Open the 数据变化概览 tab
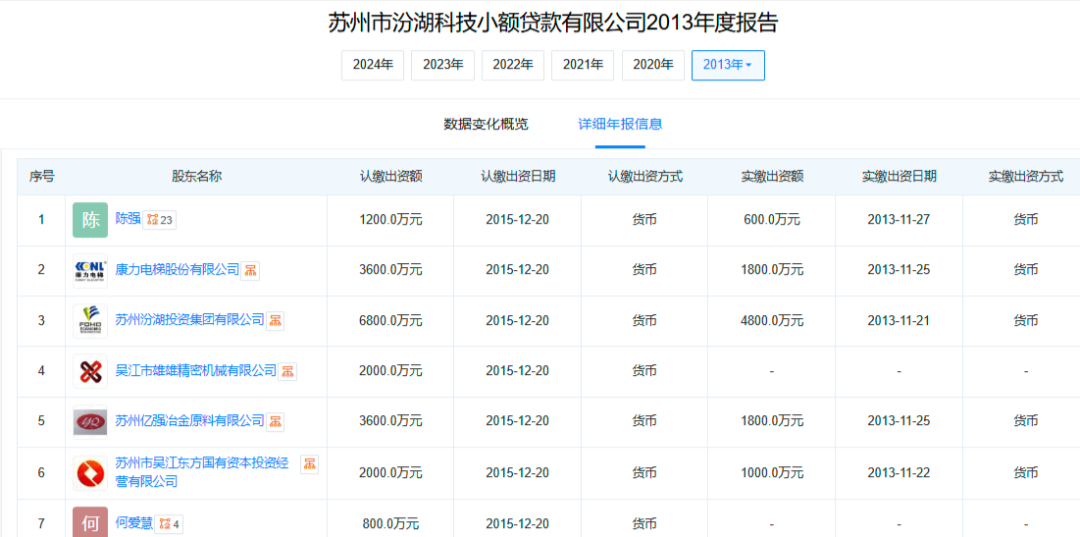Screen dimensions: 1080x537 [486, 125]
